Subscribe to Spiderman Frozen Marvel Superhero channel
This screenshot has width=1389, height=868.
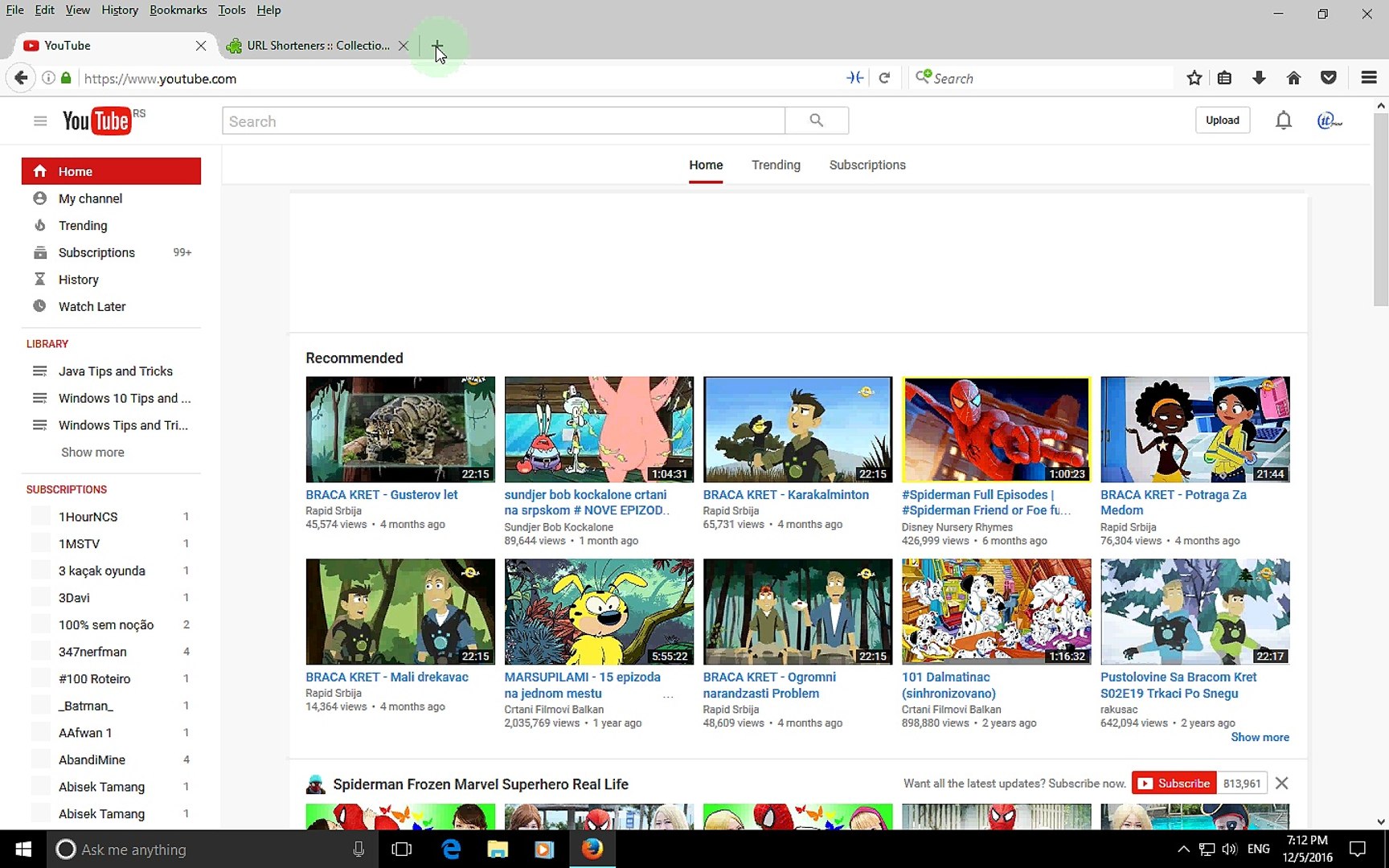pos(1174,784)
